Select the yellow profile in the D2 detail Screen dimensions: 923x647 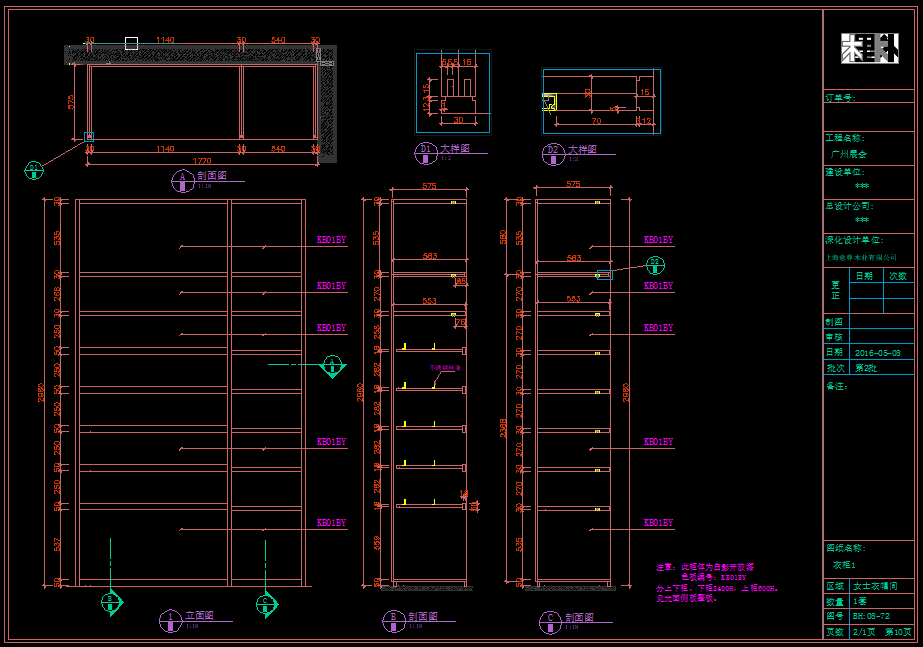pos(548,101)
